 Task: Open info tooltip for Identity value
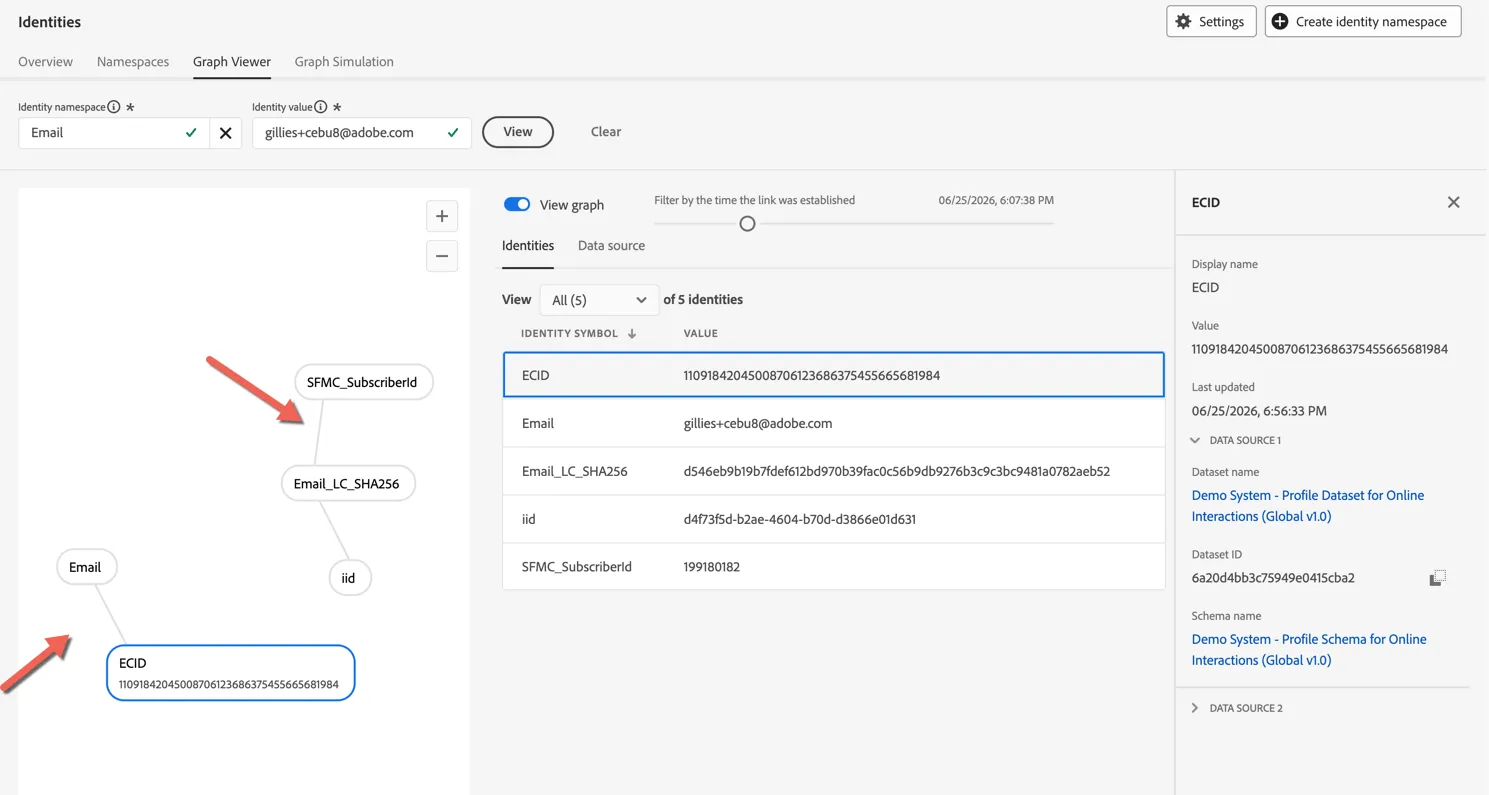click(320, 107)
